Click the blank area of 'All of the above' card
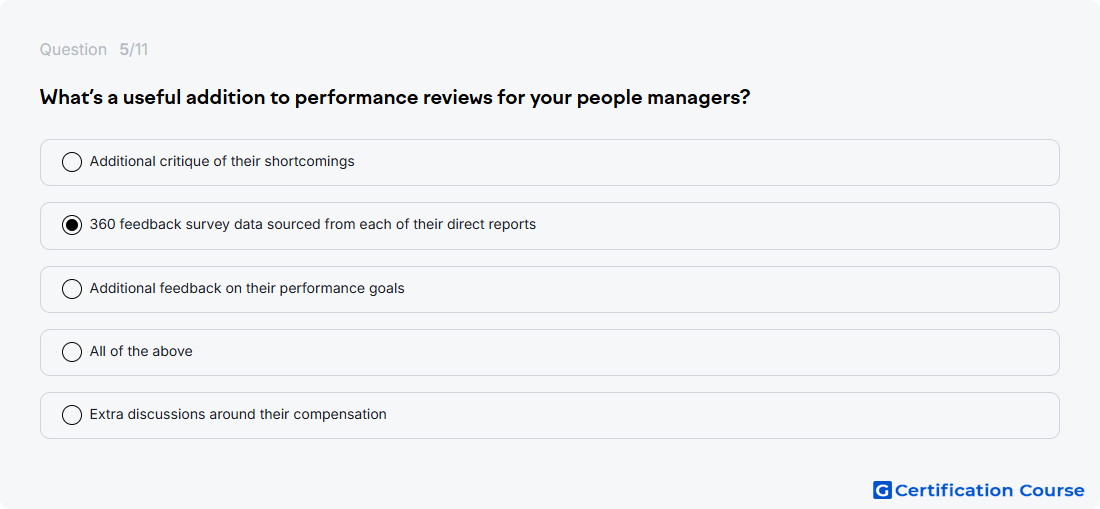 (x=624, y=352)
